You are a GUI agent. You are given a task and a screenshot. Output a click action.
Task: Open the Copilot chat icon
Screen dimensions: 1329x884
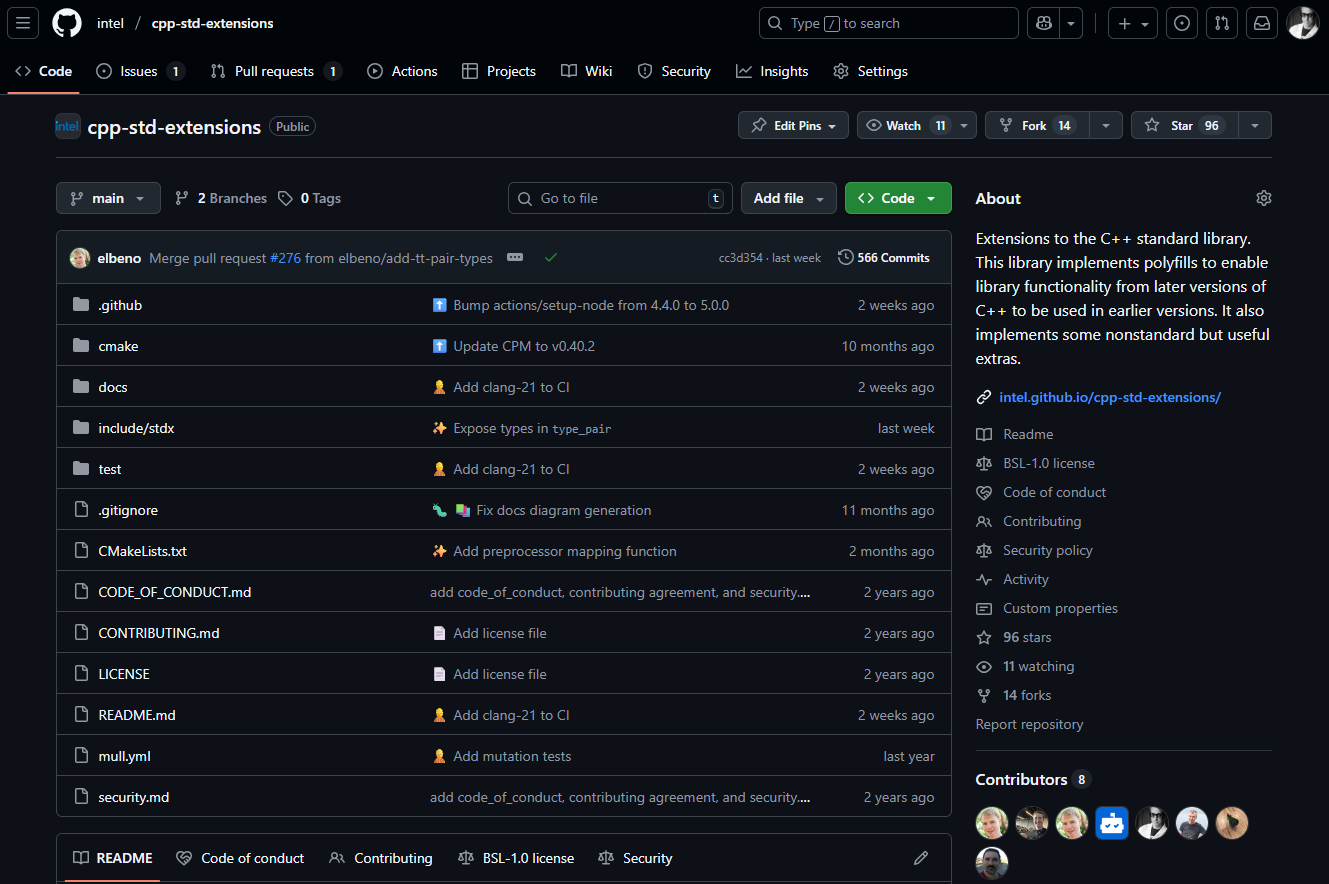1044,23
